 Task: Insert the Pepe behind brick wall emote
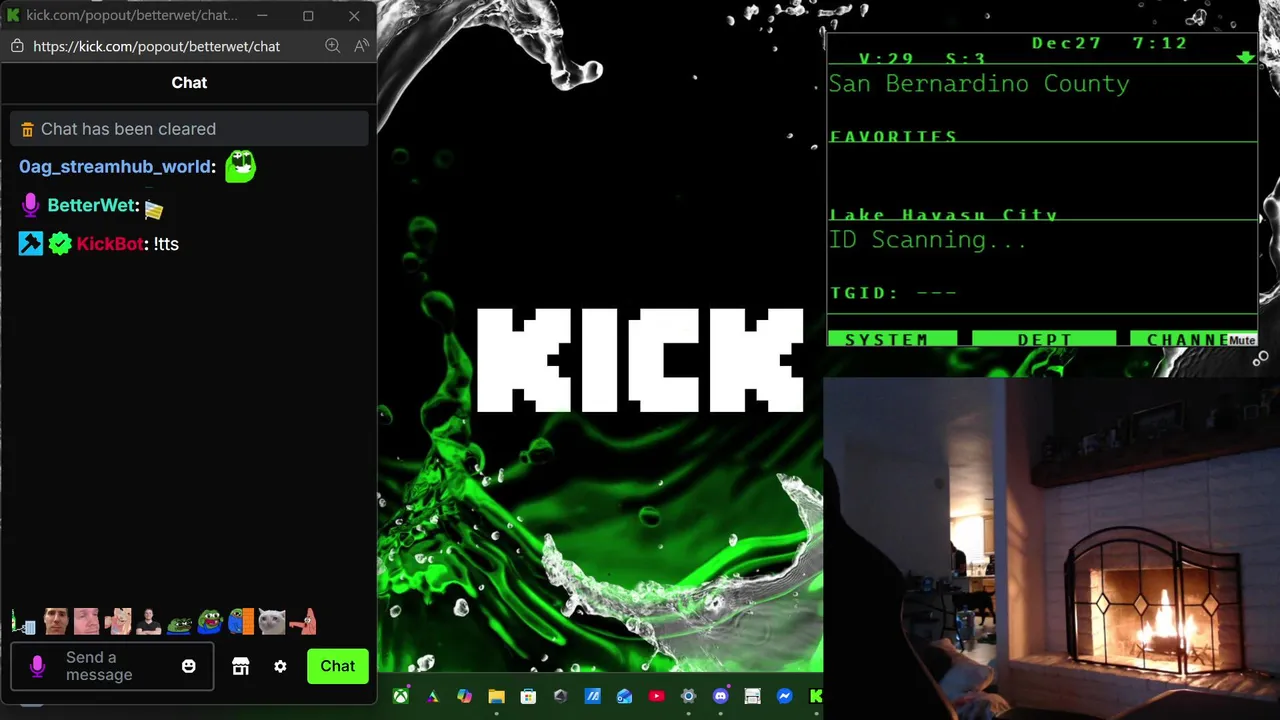241,622
